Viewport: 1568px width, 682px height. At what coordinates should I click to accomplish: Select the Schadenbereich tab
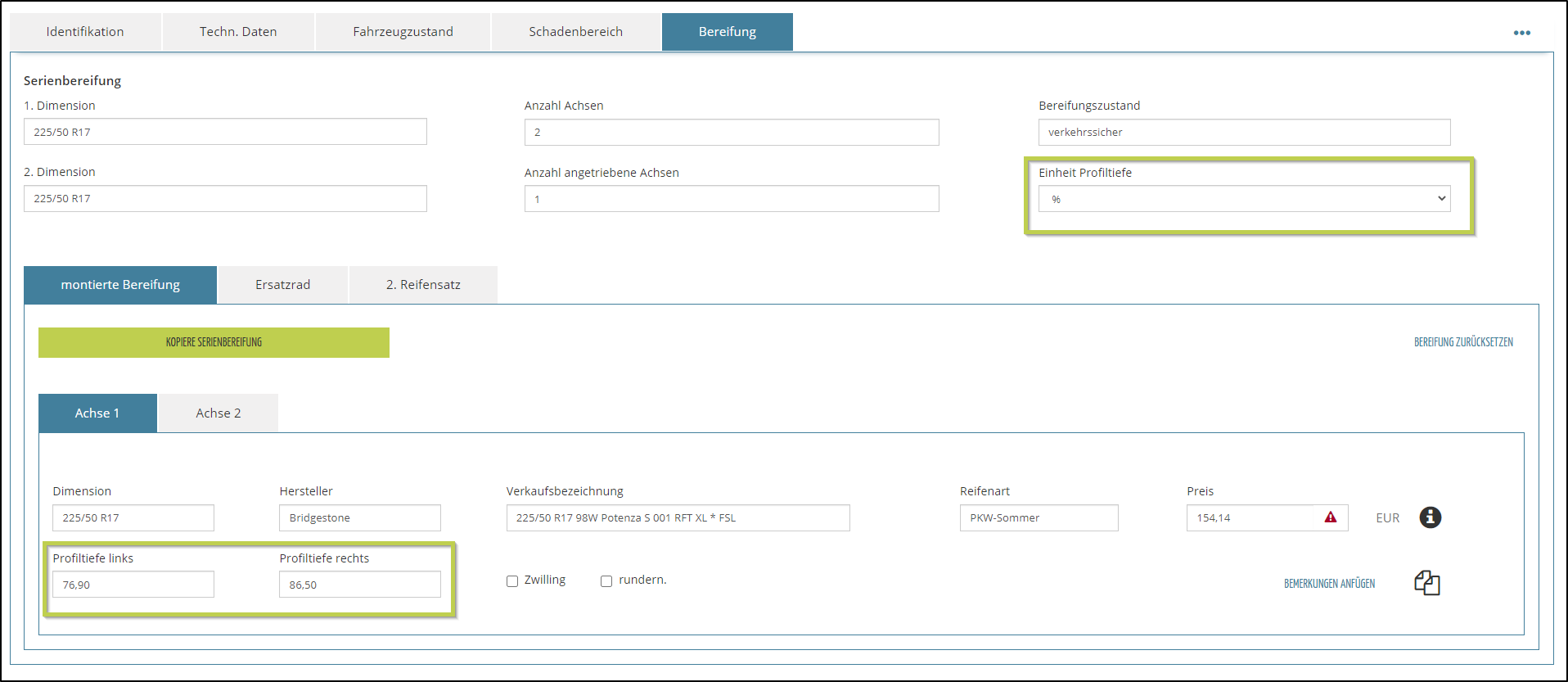(575, 32)
